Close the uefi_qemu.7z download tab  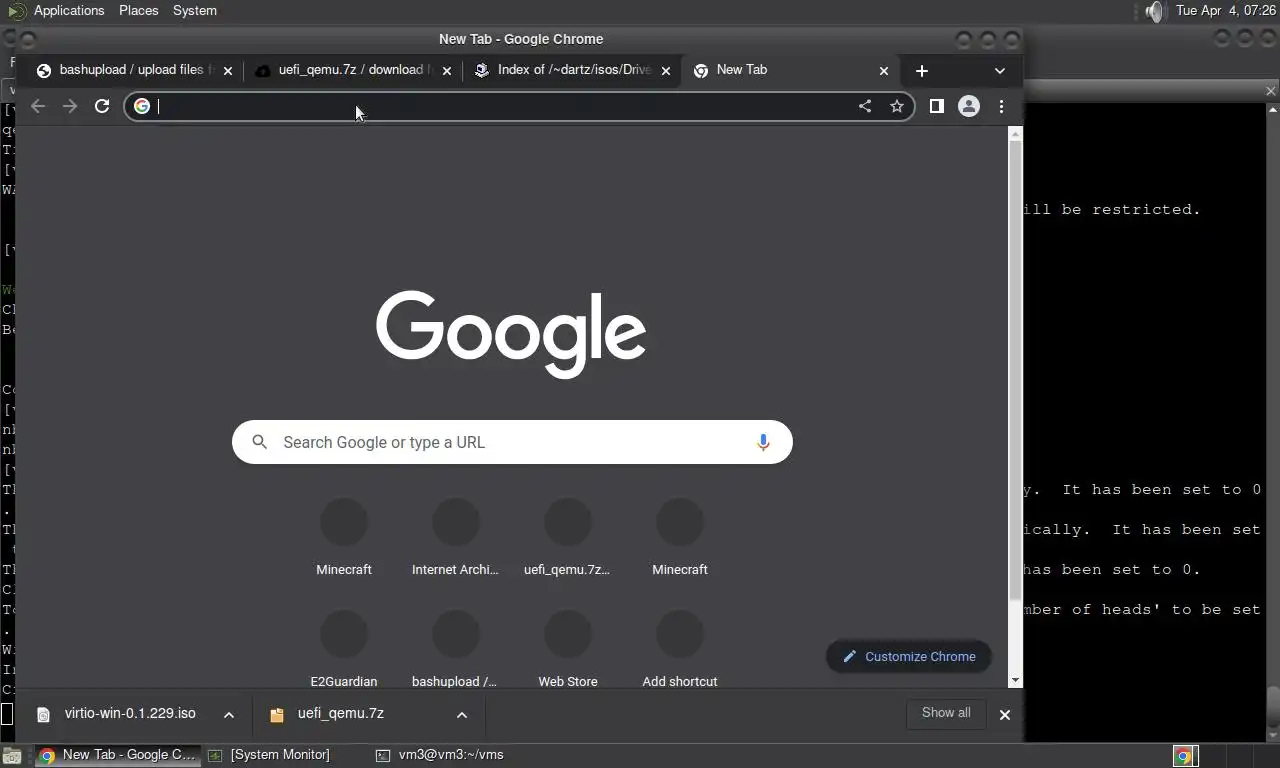pos(447,71)
